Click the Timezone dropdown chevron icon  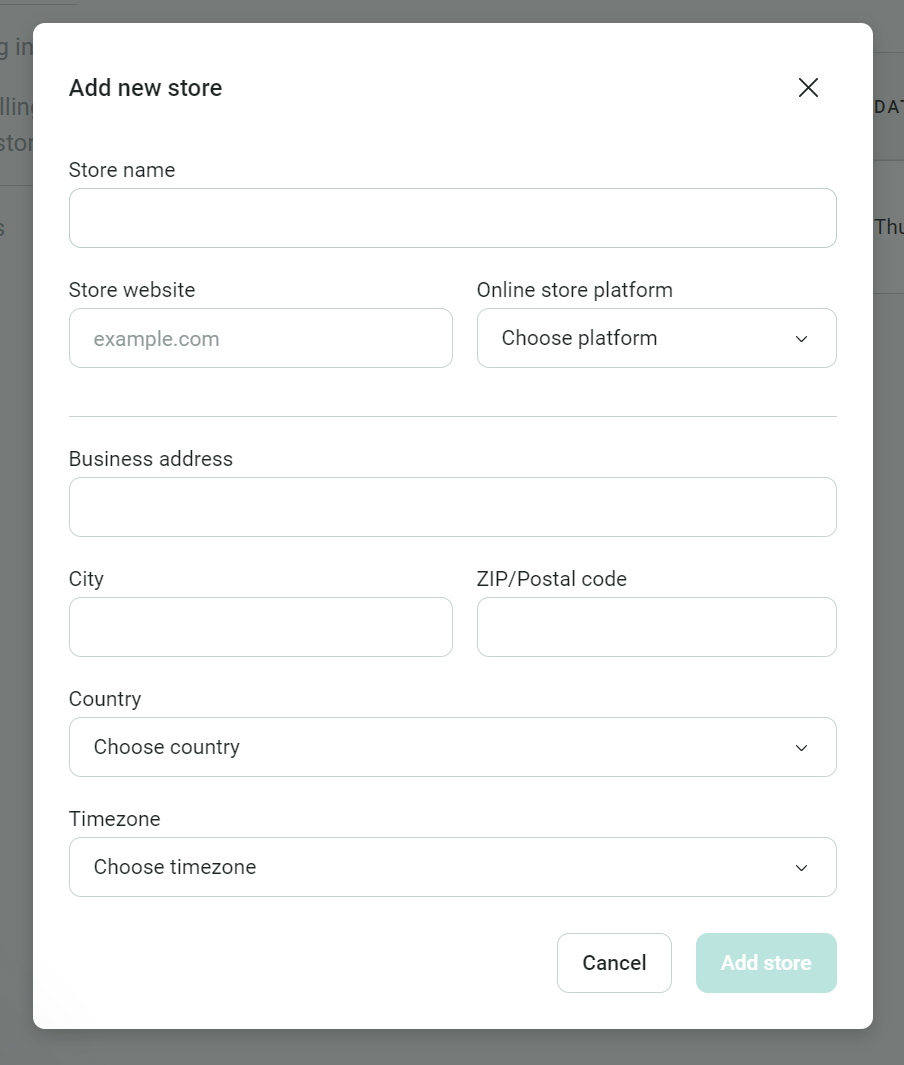pos(800,867)
